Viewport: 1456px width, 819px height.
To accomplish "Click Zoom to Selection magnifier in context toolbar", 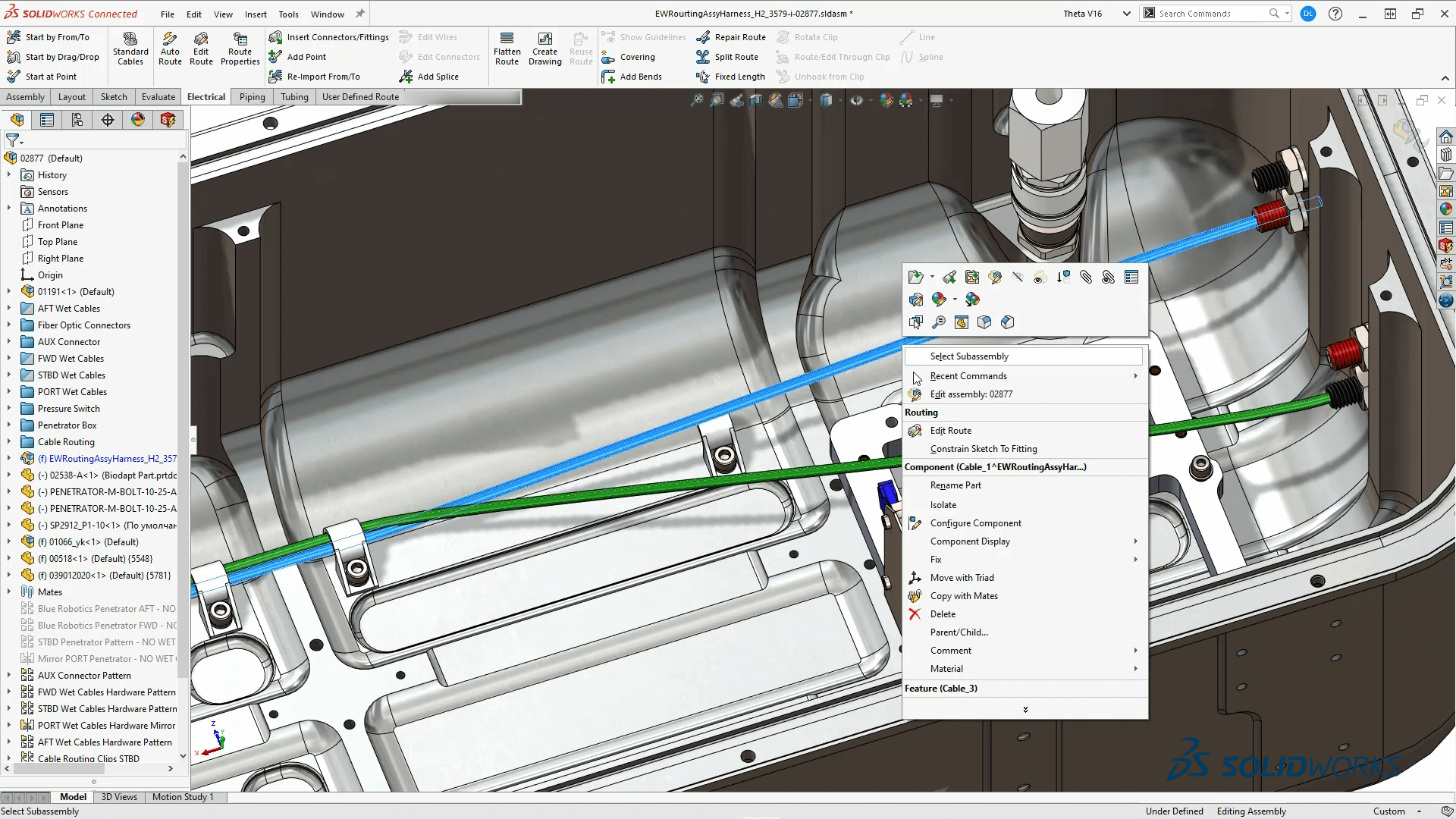I will coord(939,322).
